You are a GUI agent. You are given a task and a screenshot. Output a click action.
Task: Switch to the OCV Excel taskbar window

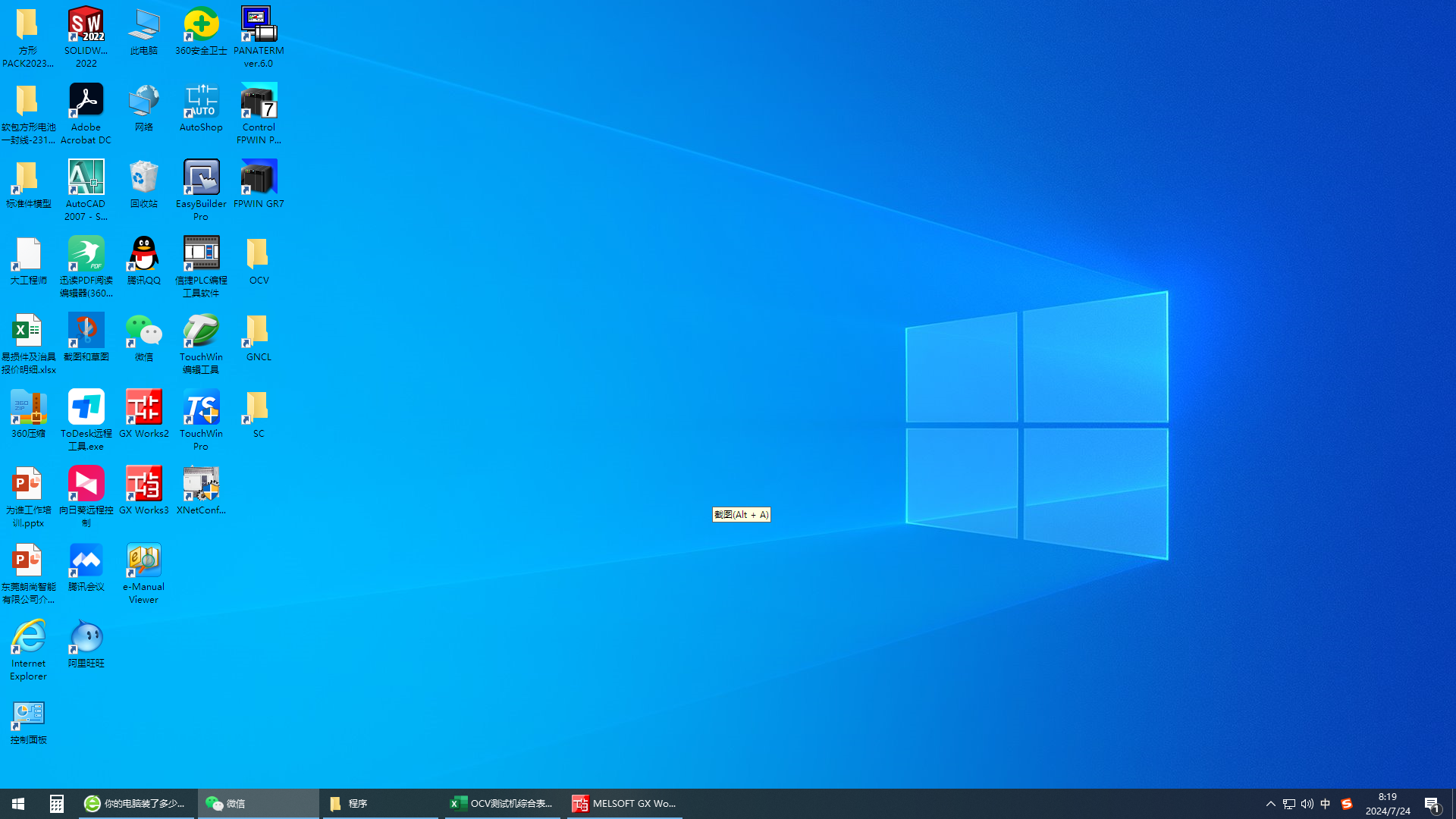(503, 804)
